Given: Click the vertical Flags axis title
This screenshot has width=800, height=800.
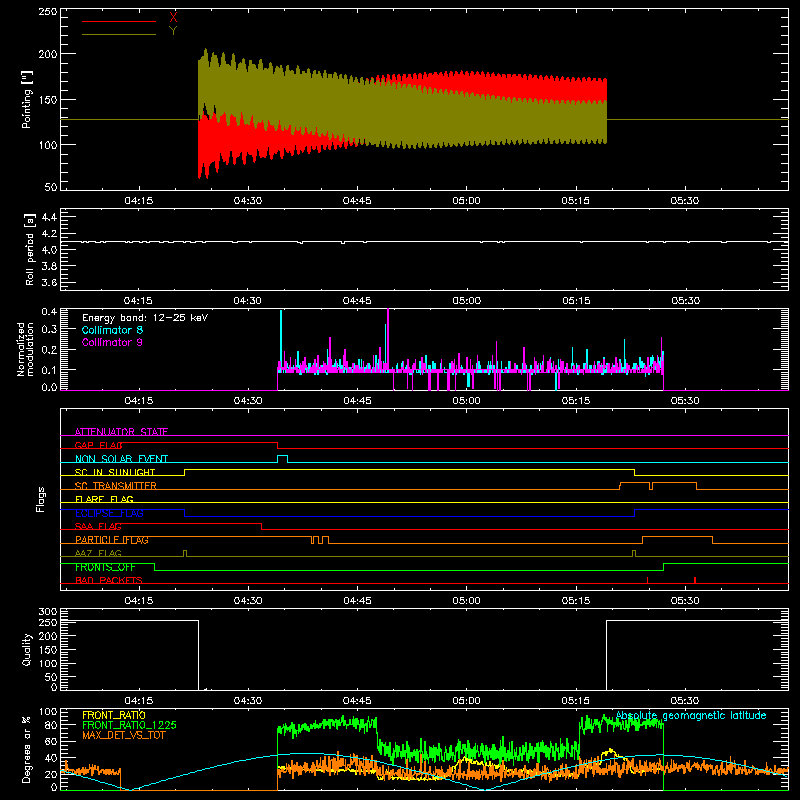Looking at the screenshot, I should click(40, 499).
